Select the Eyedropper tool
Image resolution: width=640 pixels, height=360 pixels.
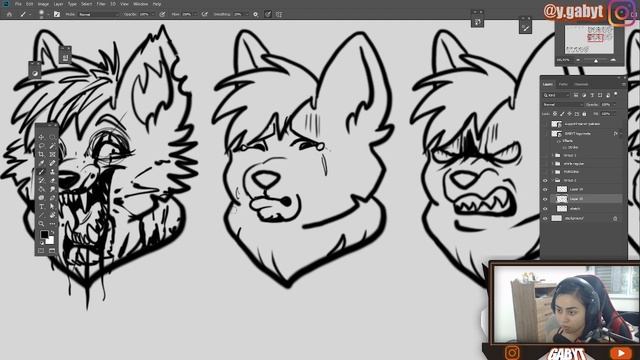(41, 163)
